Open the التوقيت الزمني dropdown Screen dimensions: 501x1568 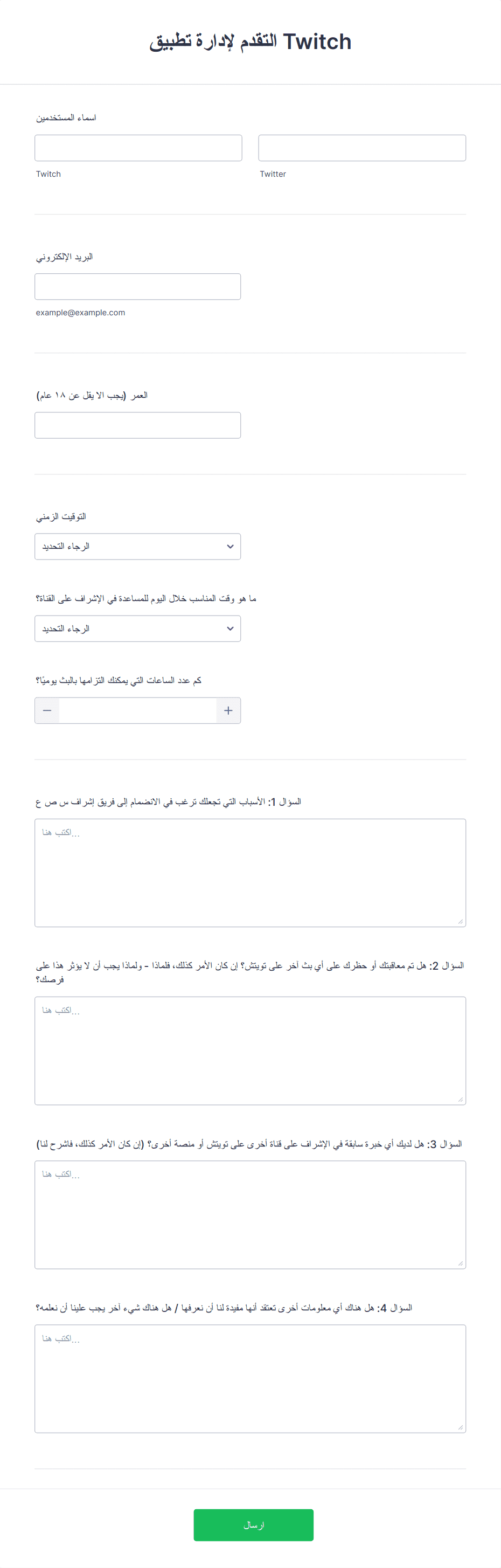pyautogui.click(x=137, y=547)
